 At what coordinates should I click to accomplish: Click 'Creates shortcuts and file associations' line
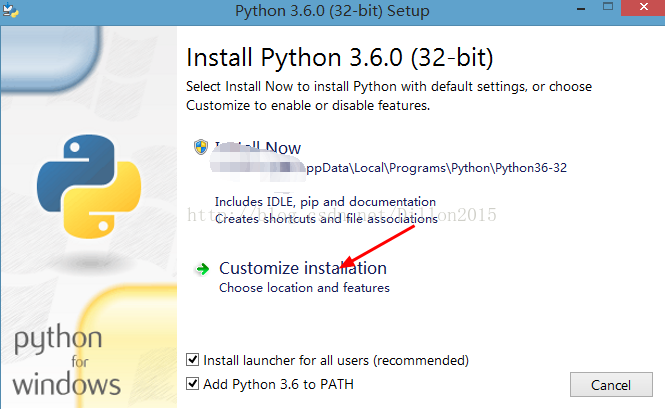coord(326,219)
